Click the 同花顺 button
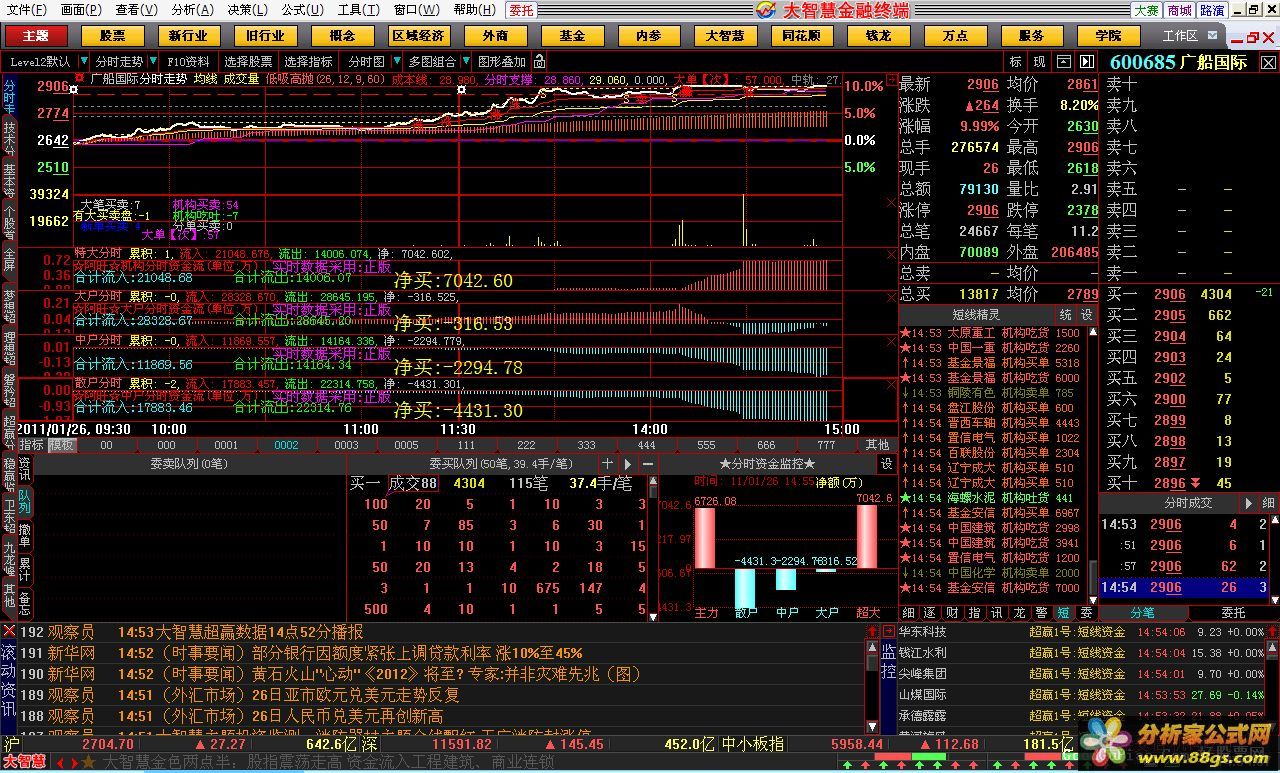The height and width of the screenshot is (773, 1280). [801, 36]
